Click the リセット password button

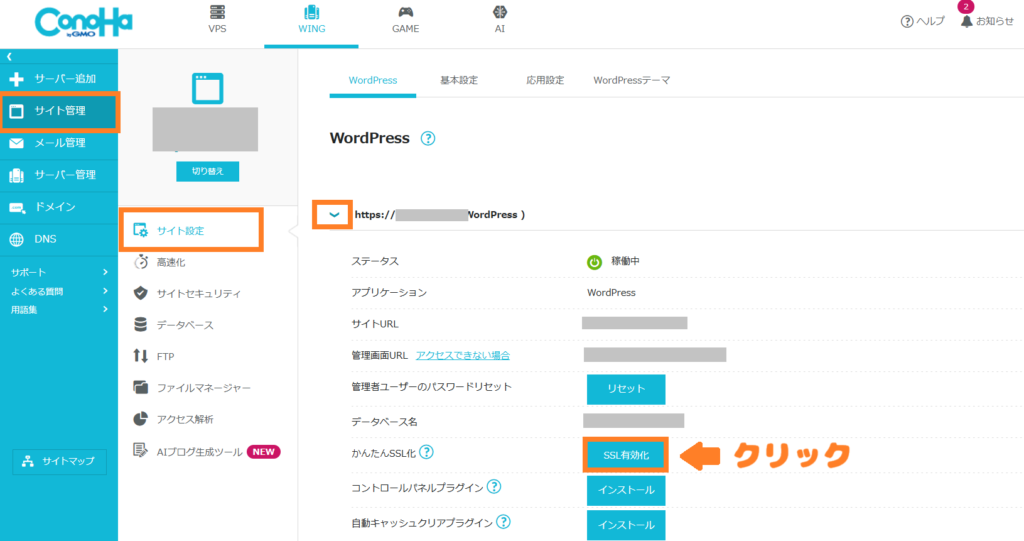coord(626,389)
